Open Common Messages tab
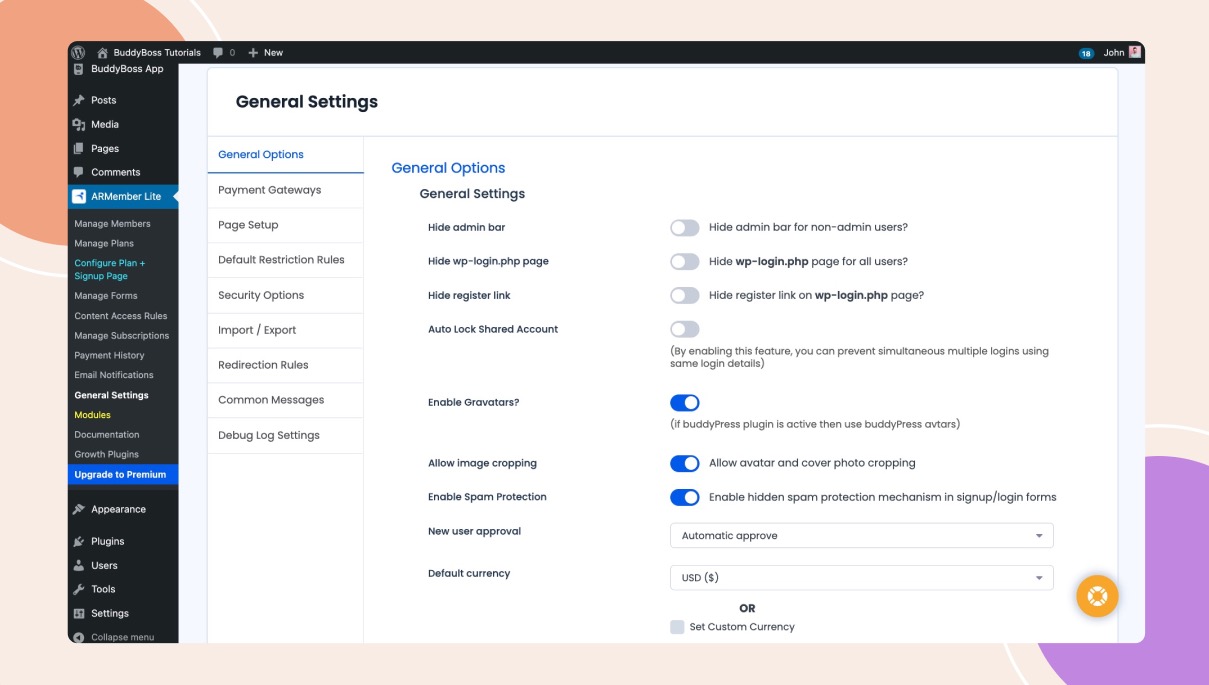 click(286, 400)
